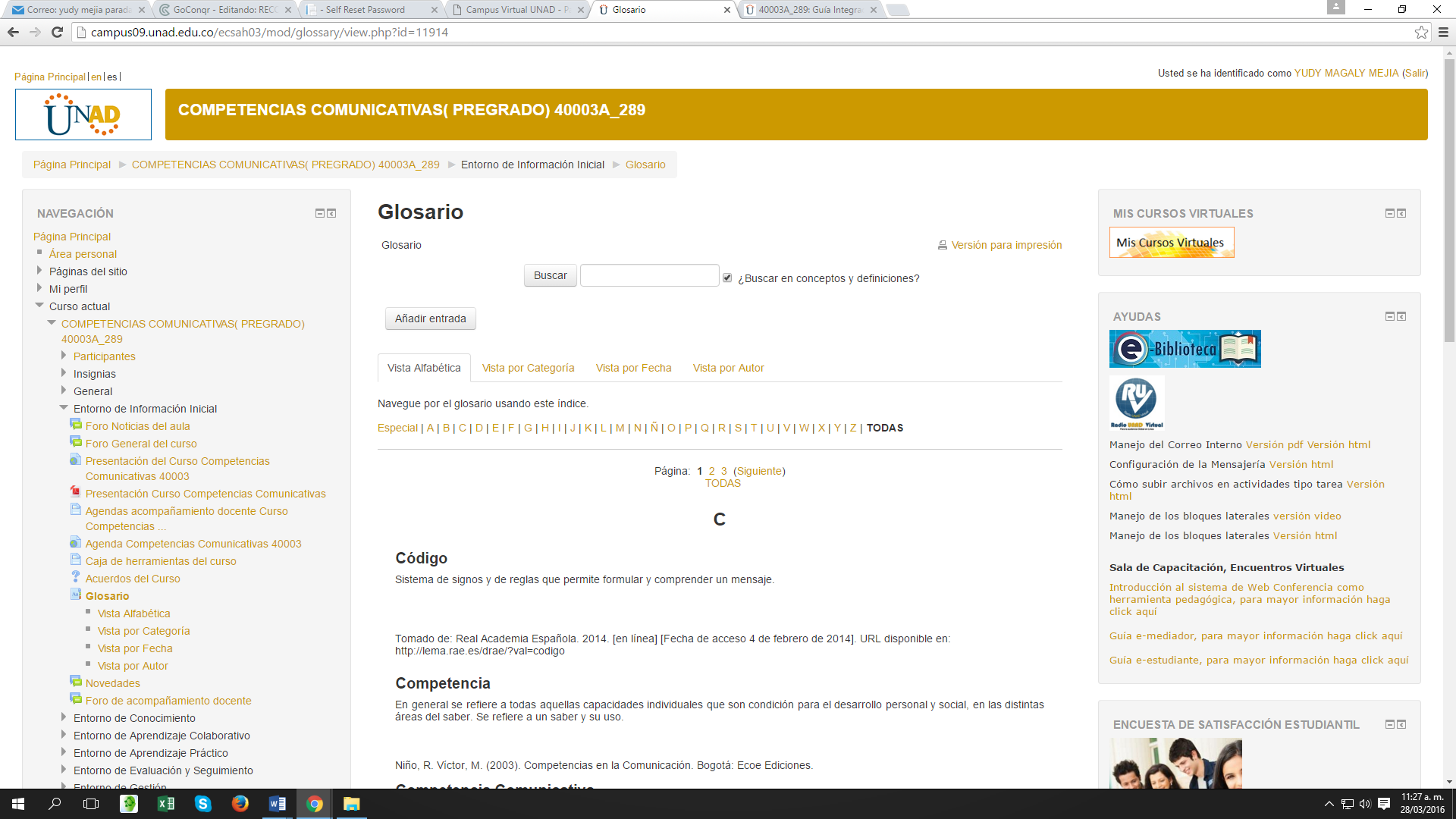The height and width of the screenshot is (819, 1456).
Task: Reload the page with the browser refresh icon
Action: 57,32
